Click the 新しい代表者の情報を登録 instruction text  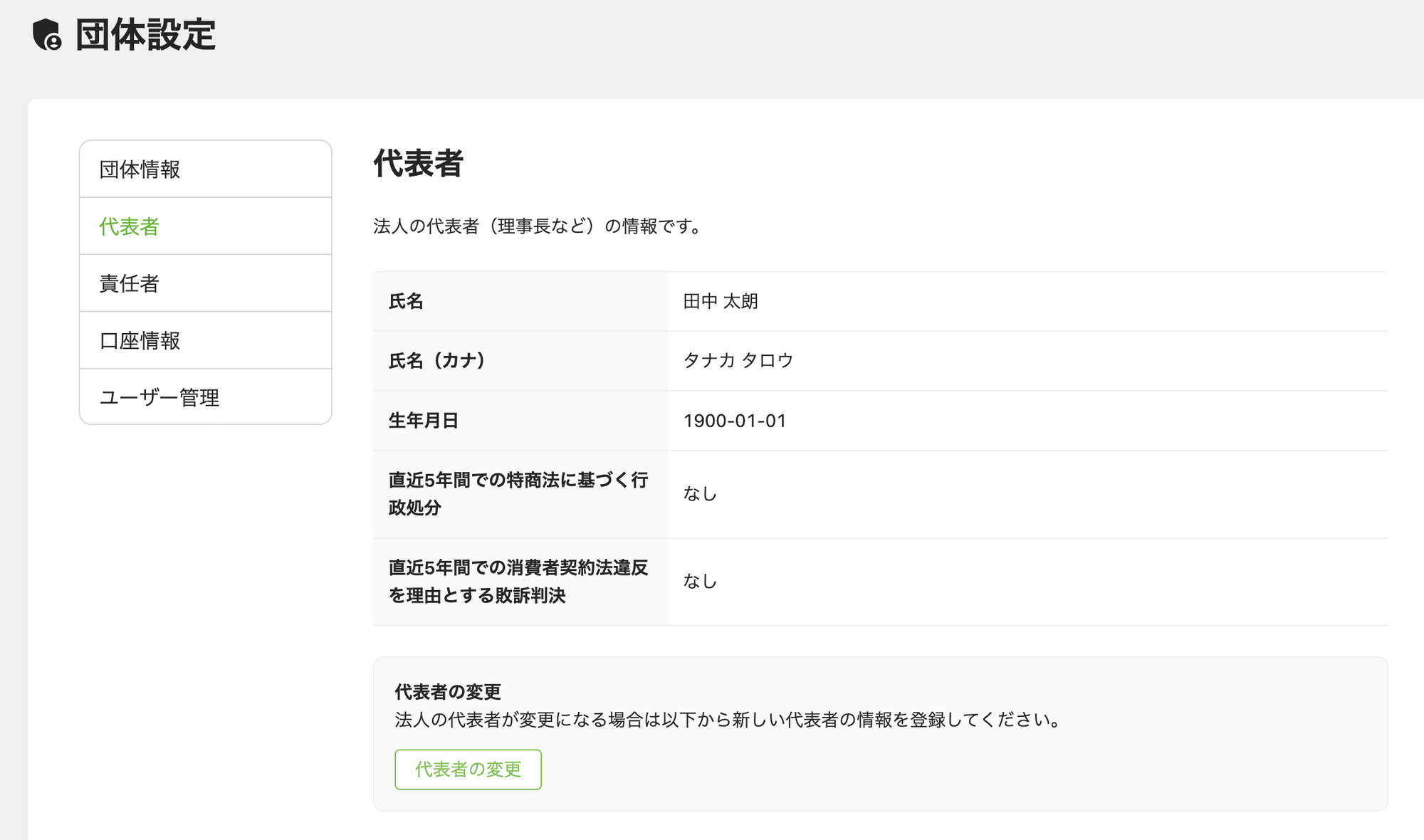tap(728, 720)
